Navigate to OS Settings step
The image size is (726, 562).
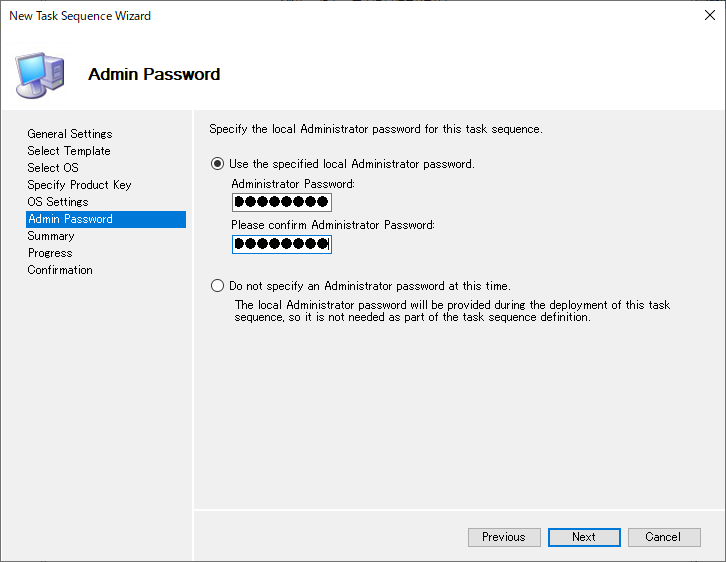[58, 202]
